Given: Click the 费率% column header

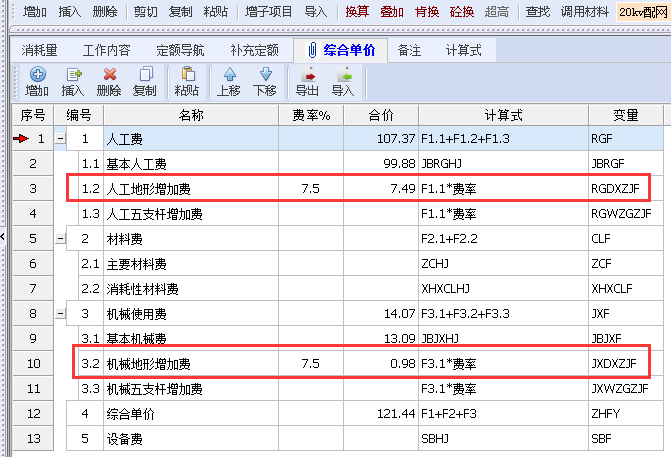Looking at the screenshot, I should (311, 115).
